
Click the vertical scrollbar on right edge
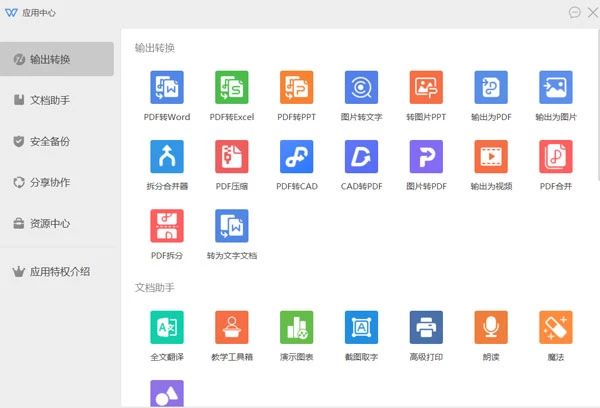[x=598, y=104]
